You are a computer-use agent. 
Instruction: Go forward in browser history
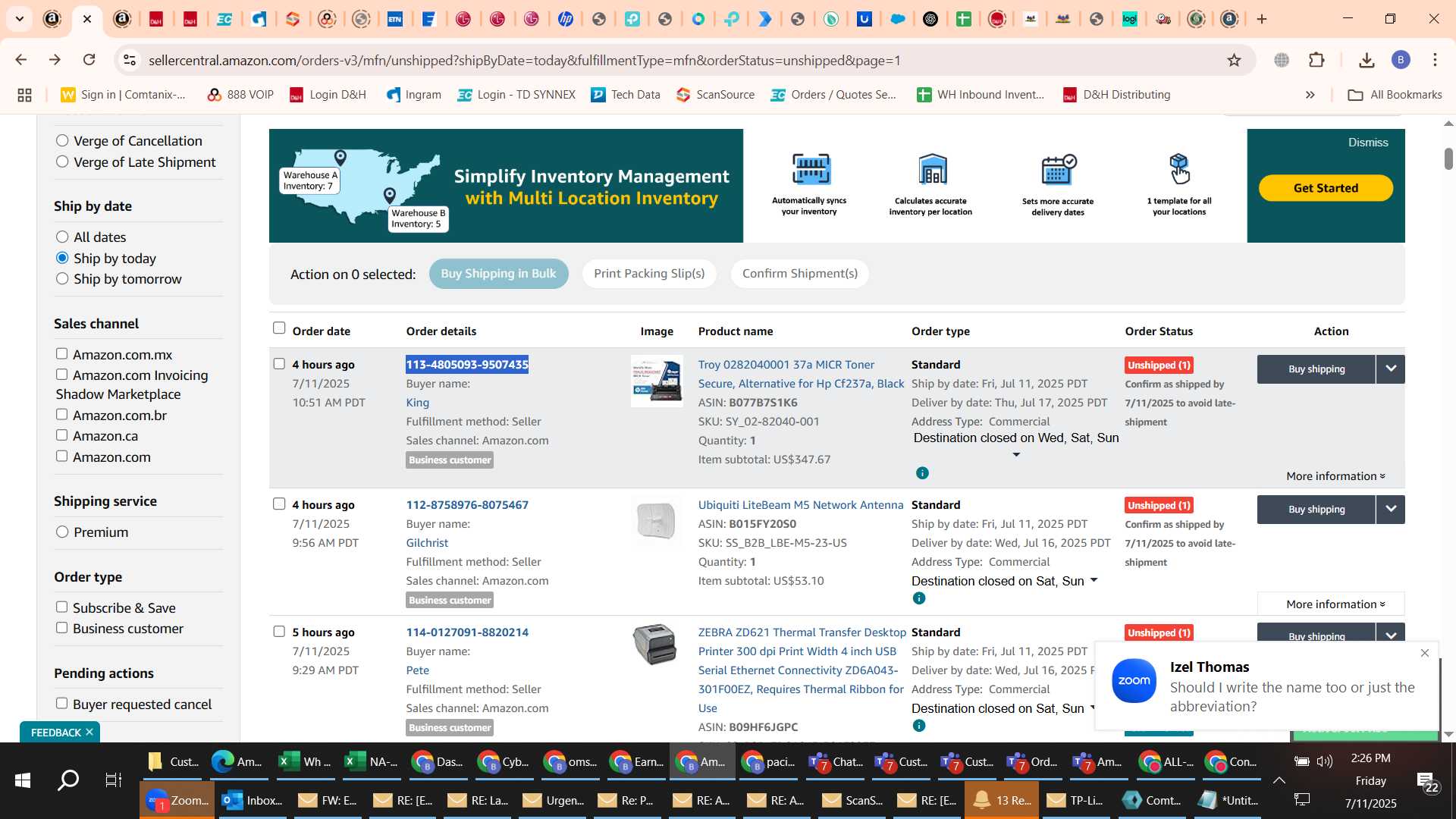pyautogui.click(x=55, y=60)
